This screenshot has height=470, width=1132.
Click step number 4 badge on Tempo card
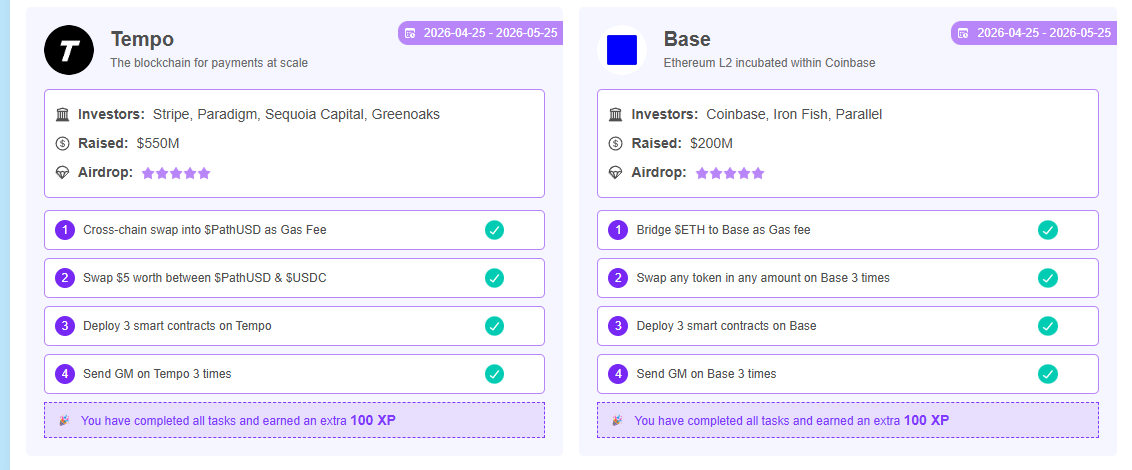(65, 374)
